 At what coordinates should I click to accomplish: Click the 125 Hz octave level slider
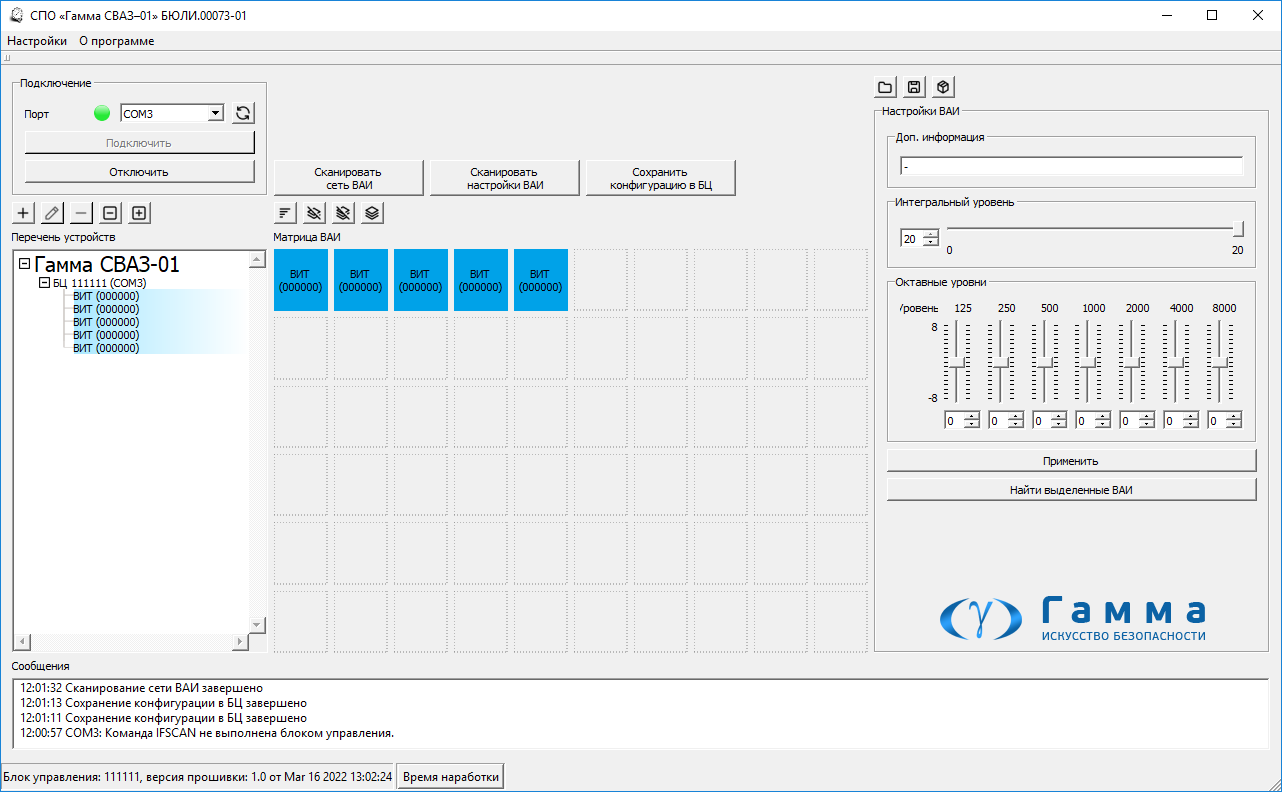[x=957, y=362]
